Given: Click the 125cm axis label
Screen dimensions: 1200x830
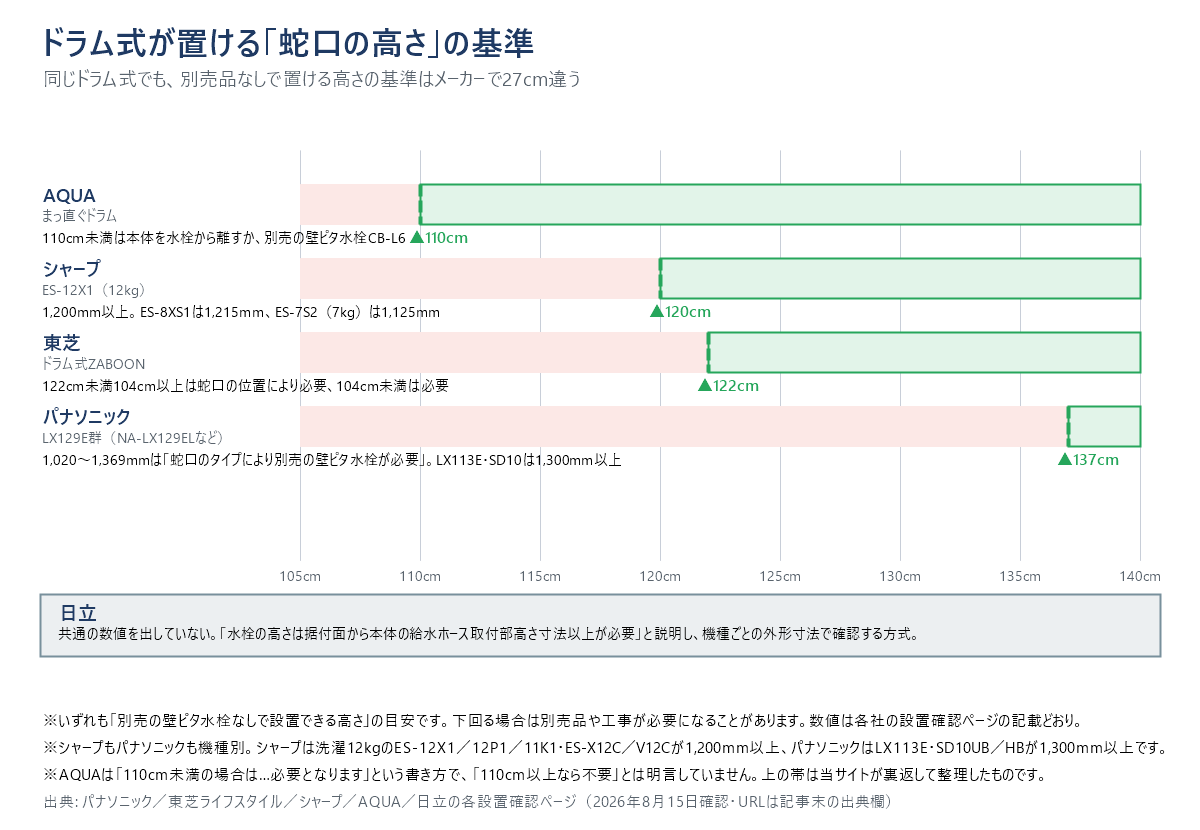Looking at the screenshot, I should (x=780, y=577).
